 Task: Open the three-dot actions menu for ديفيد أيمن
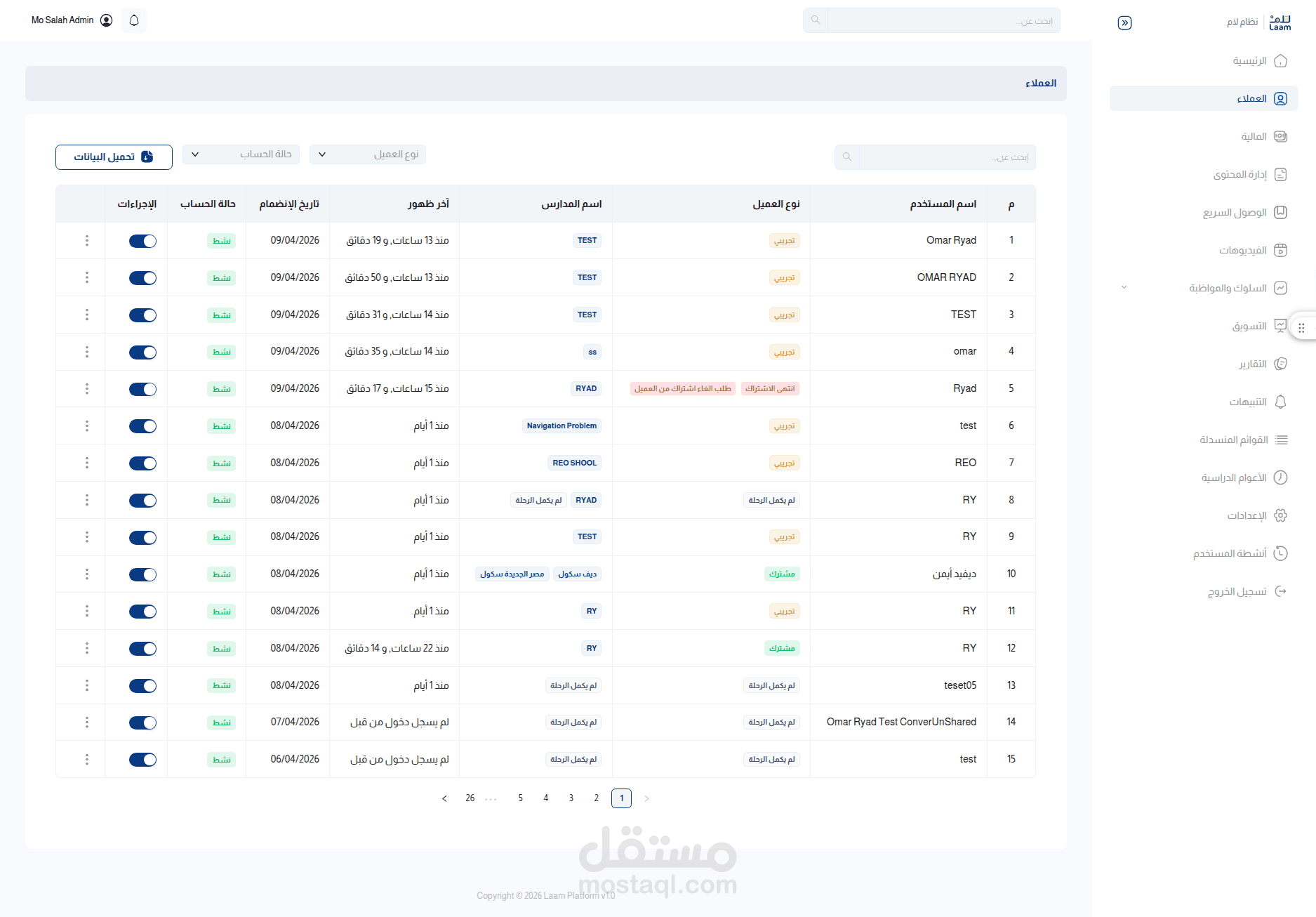(x=87, y=574)
